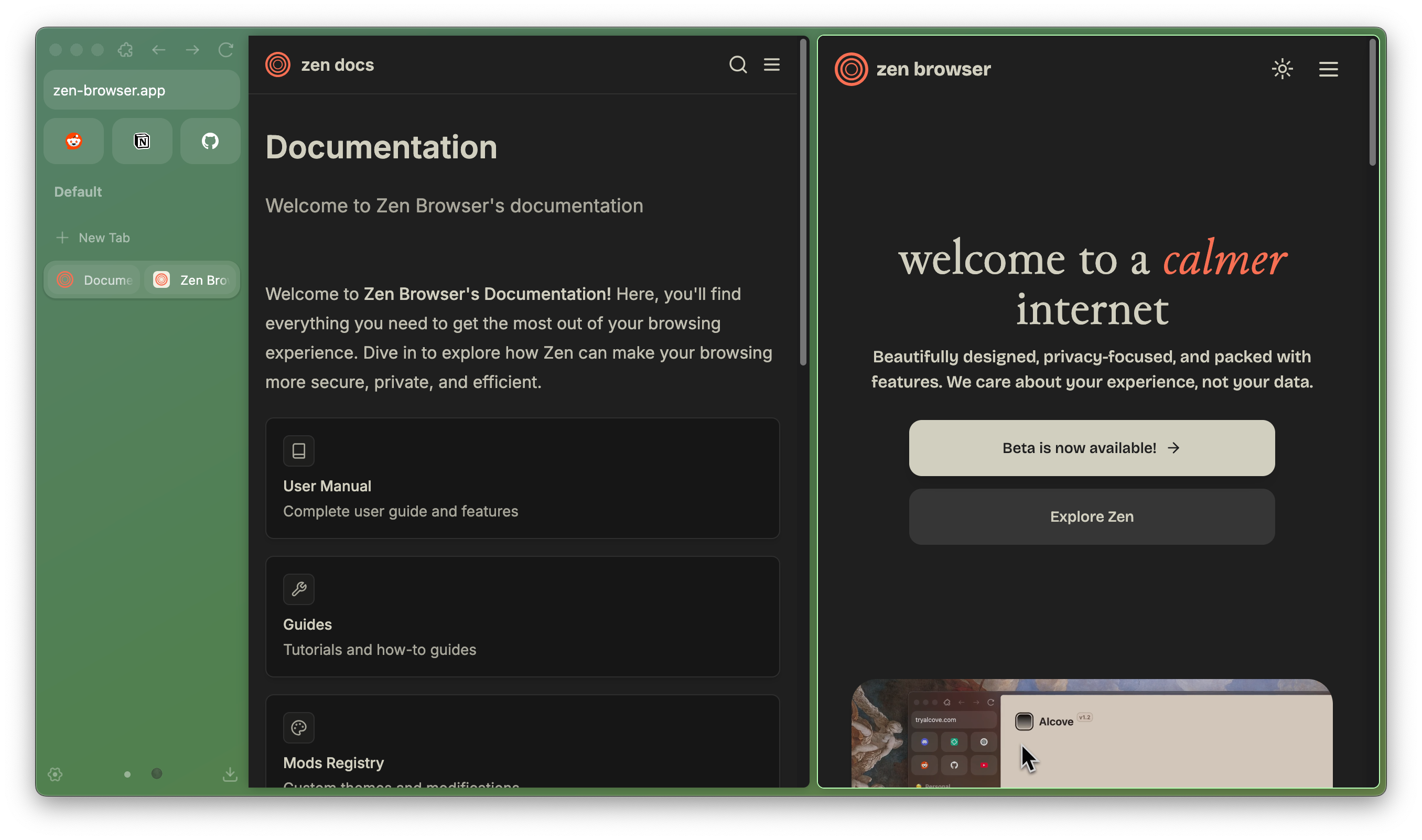Click the wrench icon on Guides card
The width and height of the screenshot is (1422, 840).
coord(299,589)
